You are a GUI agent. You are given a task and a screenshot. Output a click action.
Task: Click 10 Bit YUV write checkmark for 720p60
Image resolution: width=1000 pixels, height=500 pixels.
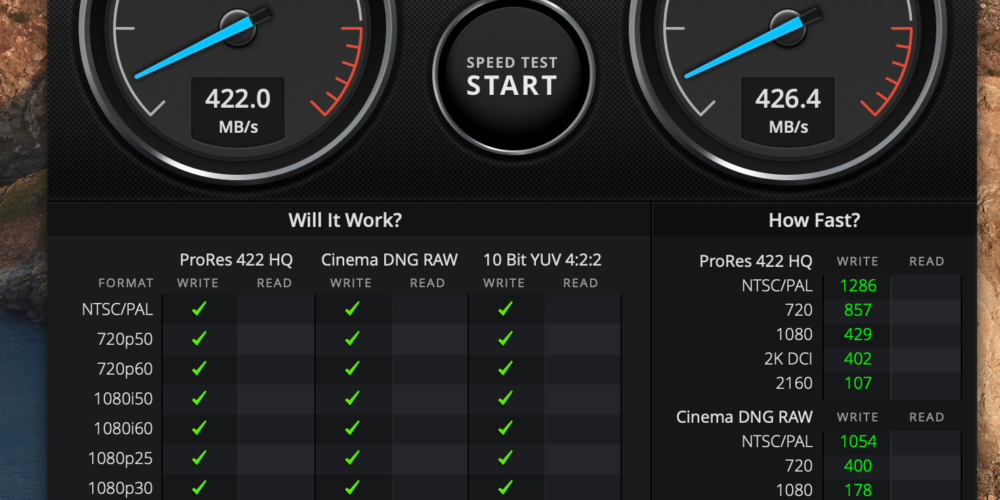(x=505, y=369)
